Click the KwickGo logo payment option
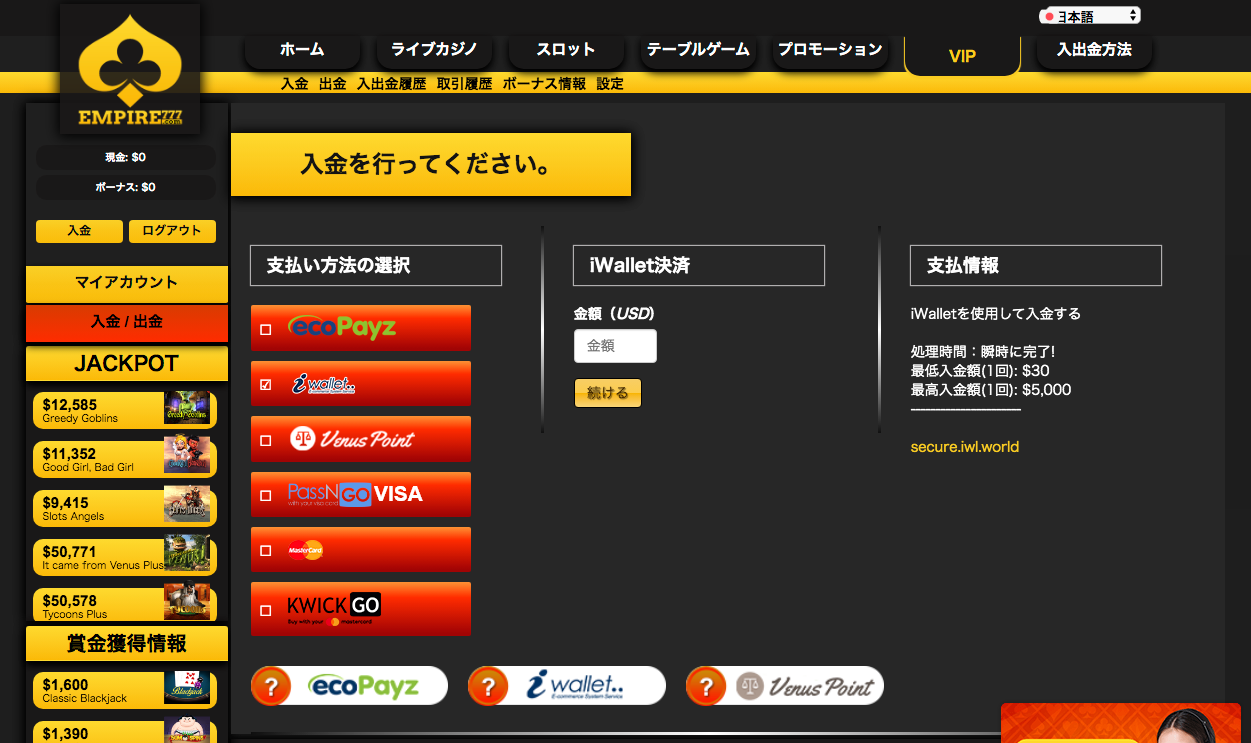Screen dimensions: 1251x743 334,608
